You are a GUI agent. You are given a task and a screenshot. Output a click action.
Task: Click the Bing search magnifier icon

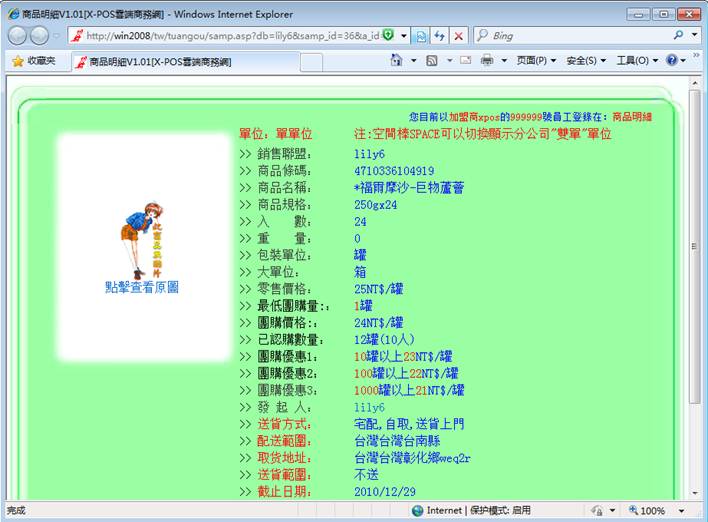point(679,35)
